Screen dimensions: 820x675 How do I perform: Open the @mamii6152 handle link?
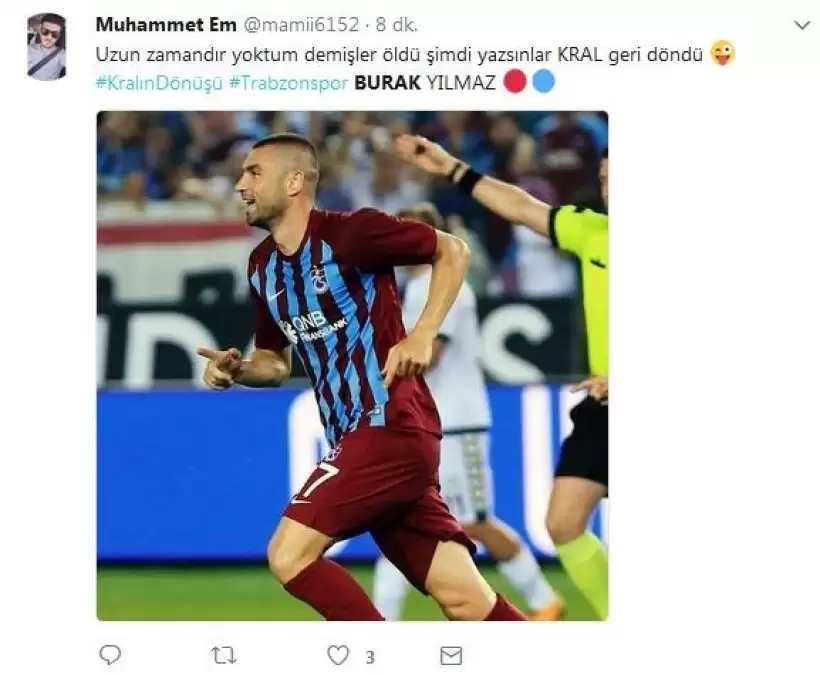tap(302, 25)
